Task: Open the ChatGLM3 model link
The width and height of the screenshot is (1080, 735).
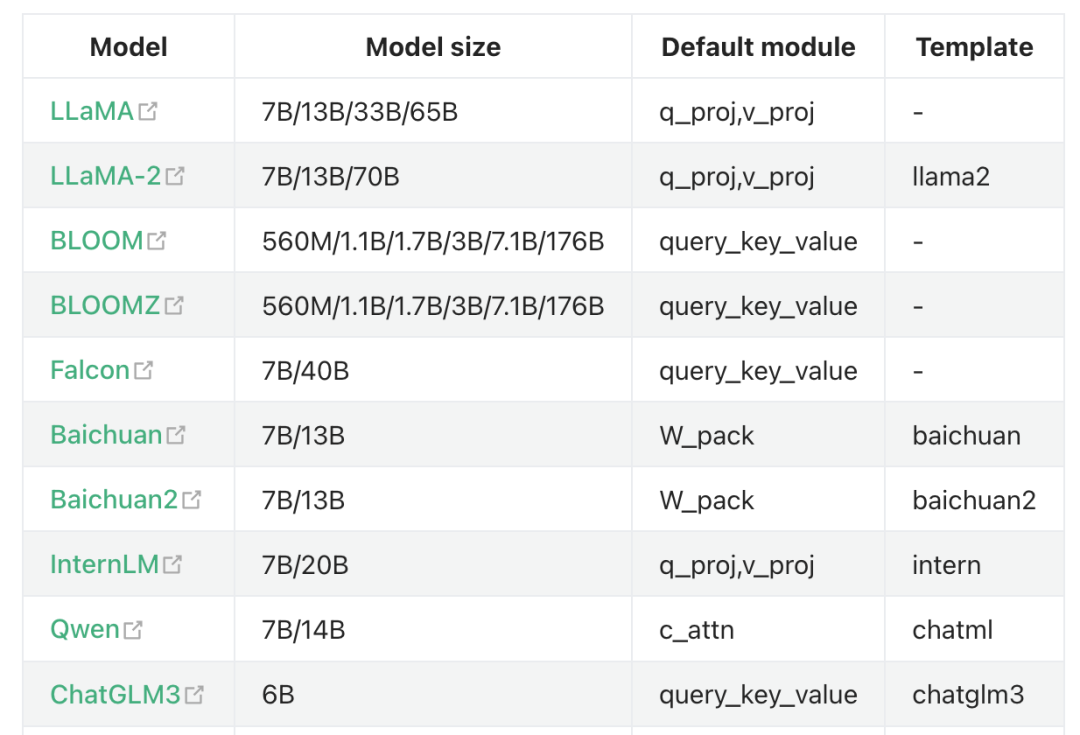Action: [x=115, y=694]
